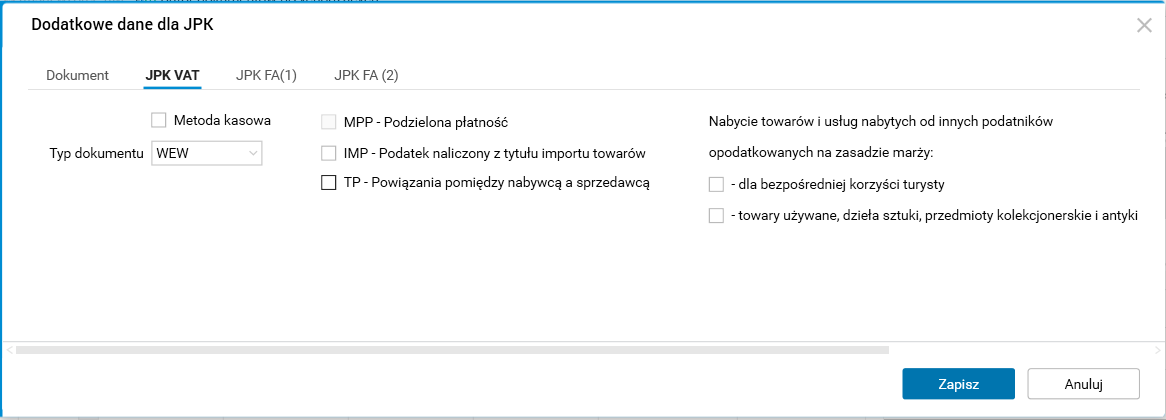1166x420 pixels.
Task: Tick TP - Powiązania pomiędzy nabywcą a sprzedawcą
Action: click(x=328, y=182)
